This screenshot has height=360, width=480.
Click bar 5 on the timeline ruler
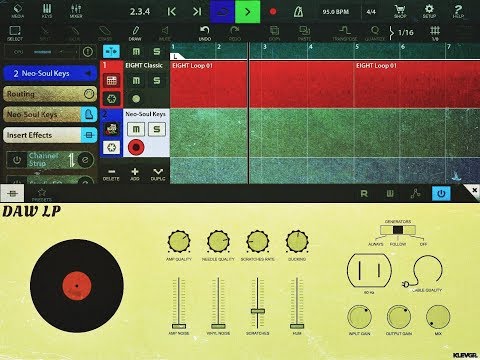[357, 47]
